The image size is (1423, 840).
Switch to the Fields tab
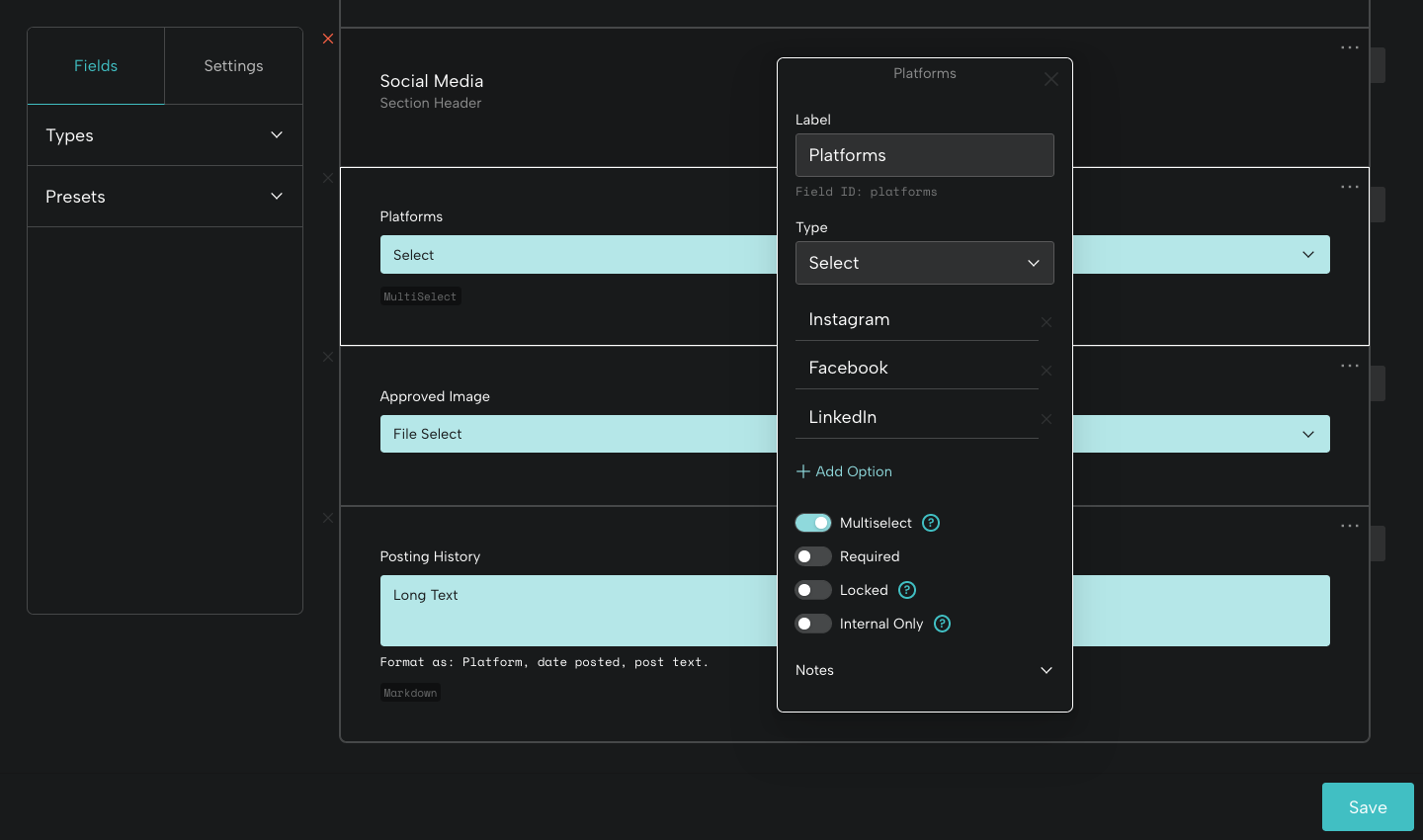(x=96, y=66)
